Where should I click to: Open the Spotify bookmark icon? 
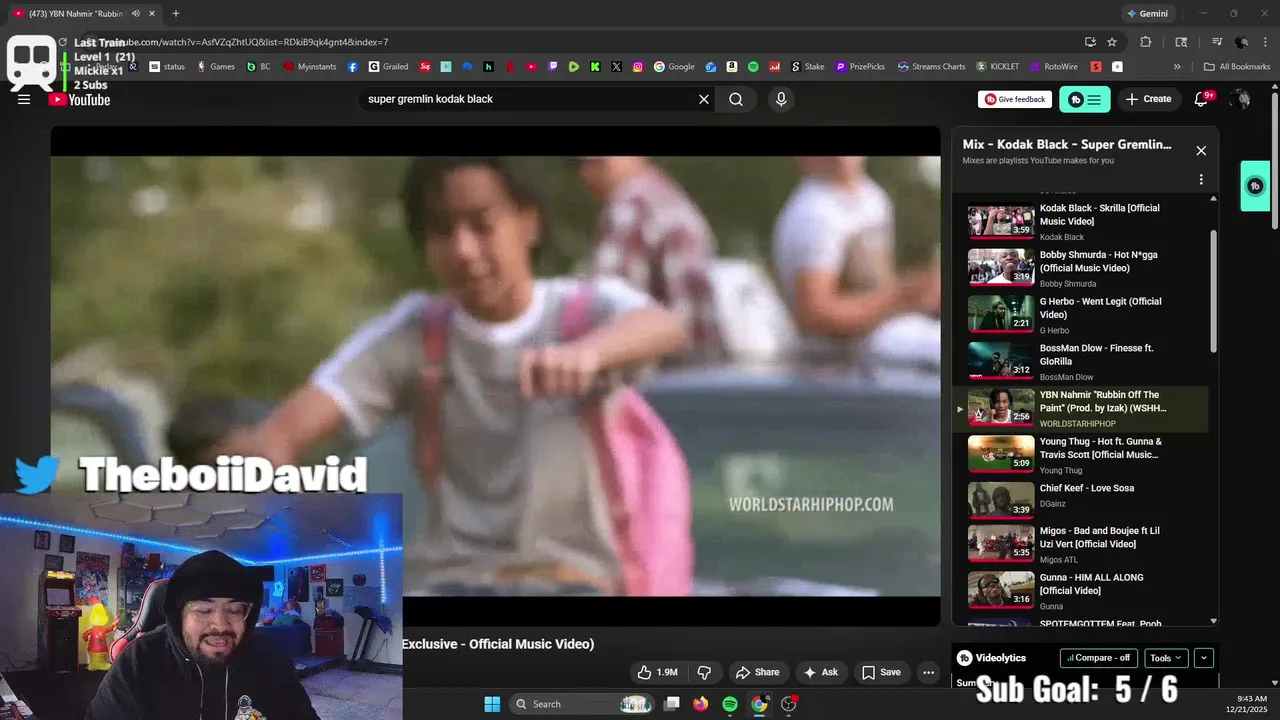pyautogui.click(x=753, y=67)
